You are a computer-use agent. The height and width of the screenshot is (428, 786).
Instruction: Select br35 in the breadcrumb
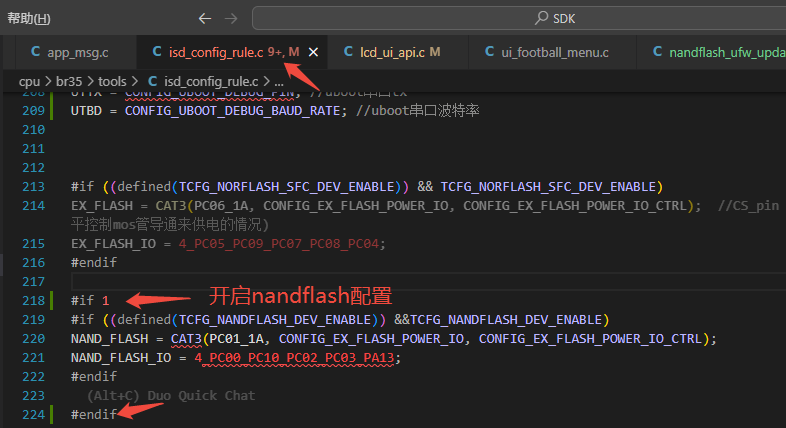click(x=69, y=81)
